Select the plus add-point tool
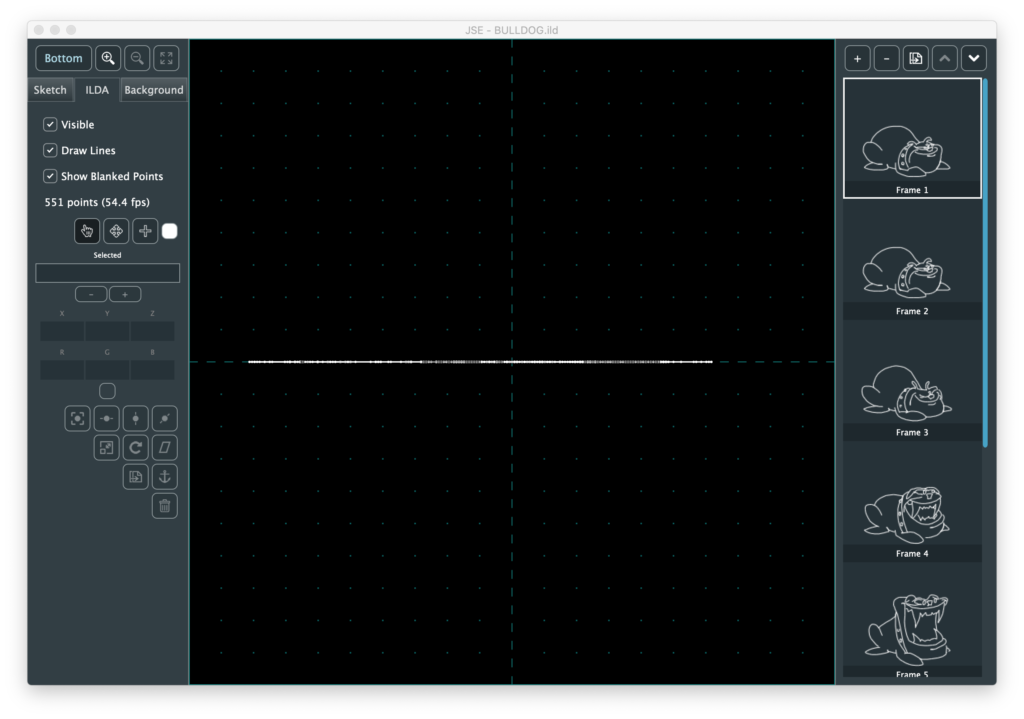Image resolution: width=1024 pixels, height=719 pixels. click(145, 231)
